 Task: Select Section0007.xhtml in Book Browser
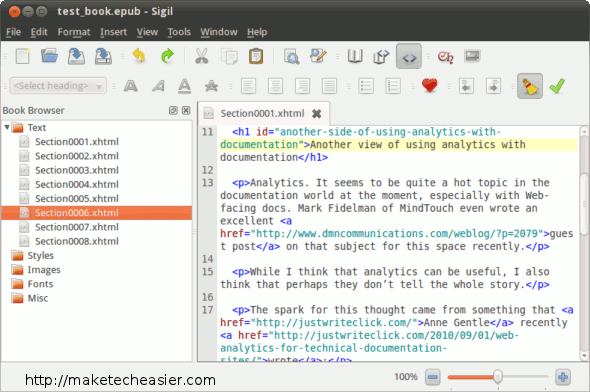(x=77, y=227)
